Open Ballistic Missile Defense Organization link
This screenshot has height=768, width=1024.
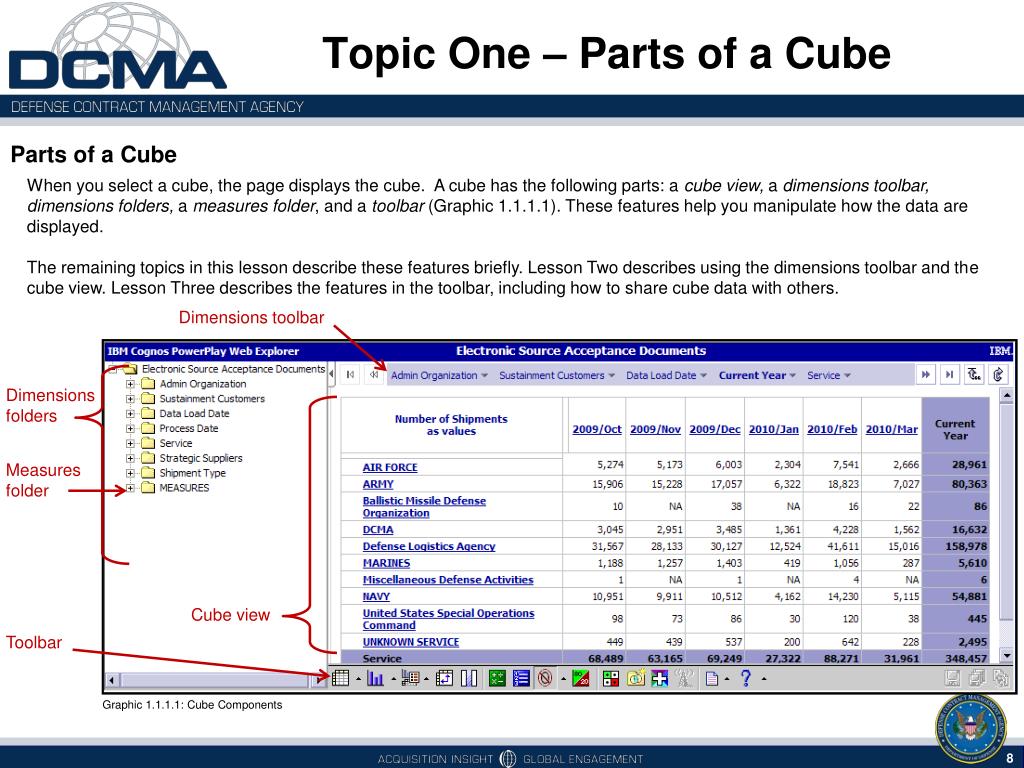[424, 507]
